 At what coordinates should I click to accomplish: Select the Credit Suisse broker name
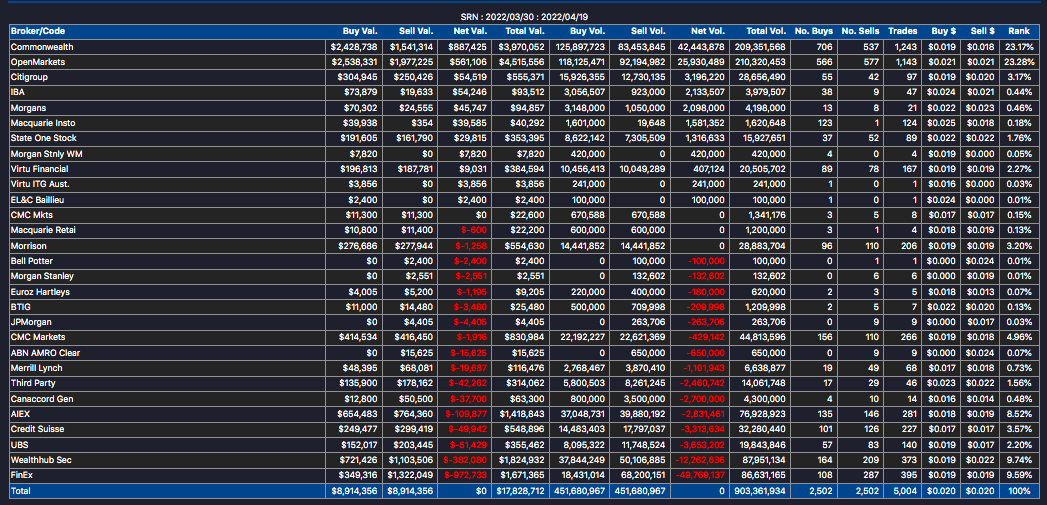tap(37, 429)
